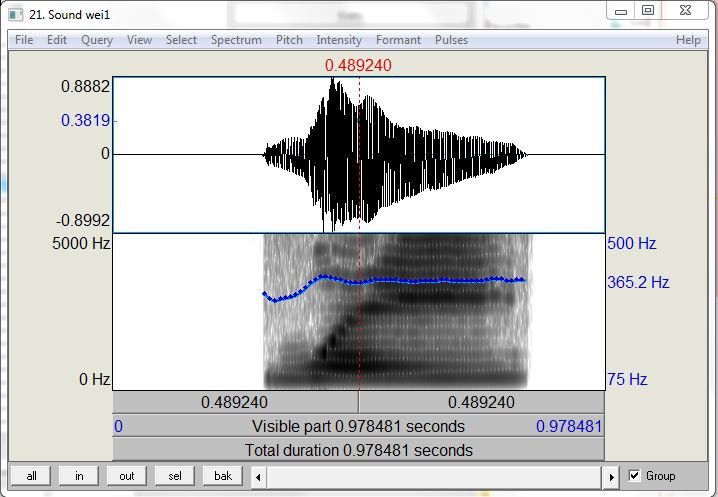Click the 5000 Hz spectrogram label
Image resolution: width=718 pixels, height=497 pixels.
[x=81, y=243]
